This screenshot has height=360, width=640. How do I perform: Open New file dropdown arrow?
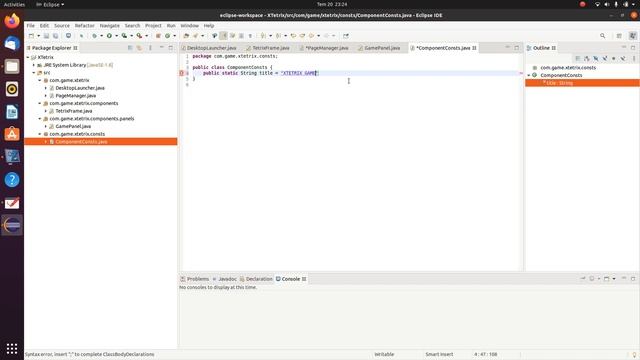click(39, 36)
